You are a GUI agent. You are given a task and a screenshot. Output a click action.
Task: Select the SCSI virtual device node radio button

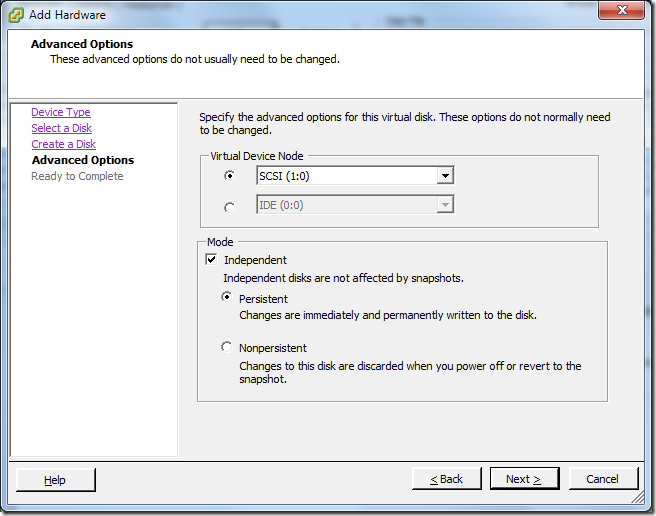tap(229, 175)
